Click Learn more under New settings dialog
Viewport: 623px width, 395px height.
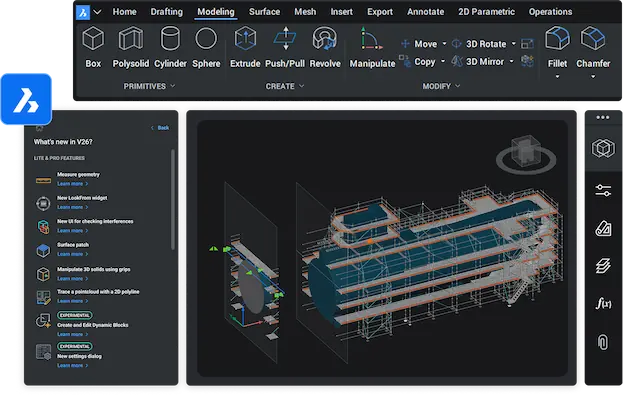(x=72, y=366)
